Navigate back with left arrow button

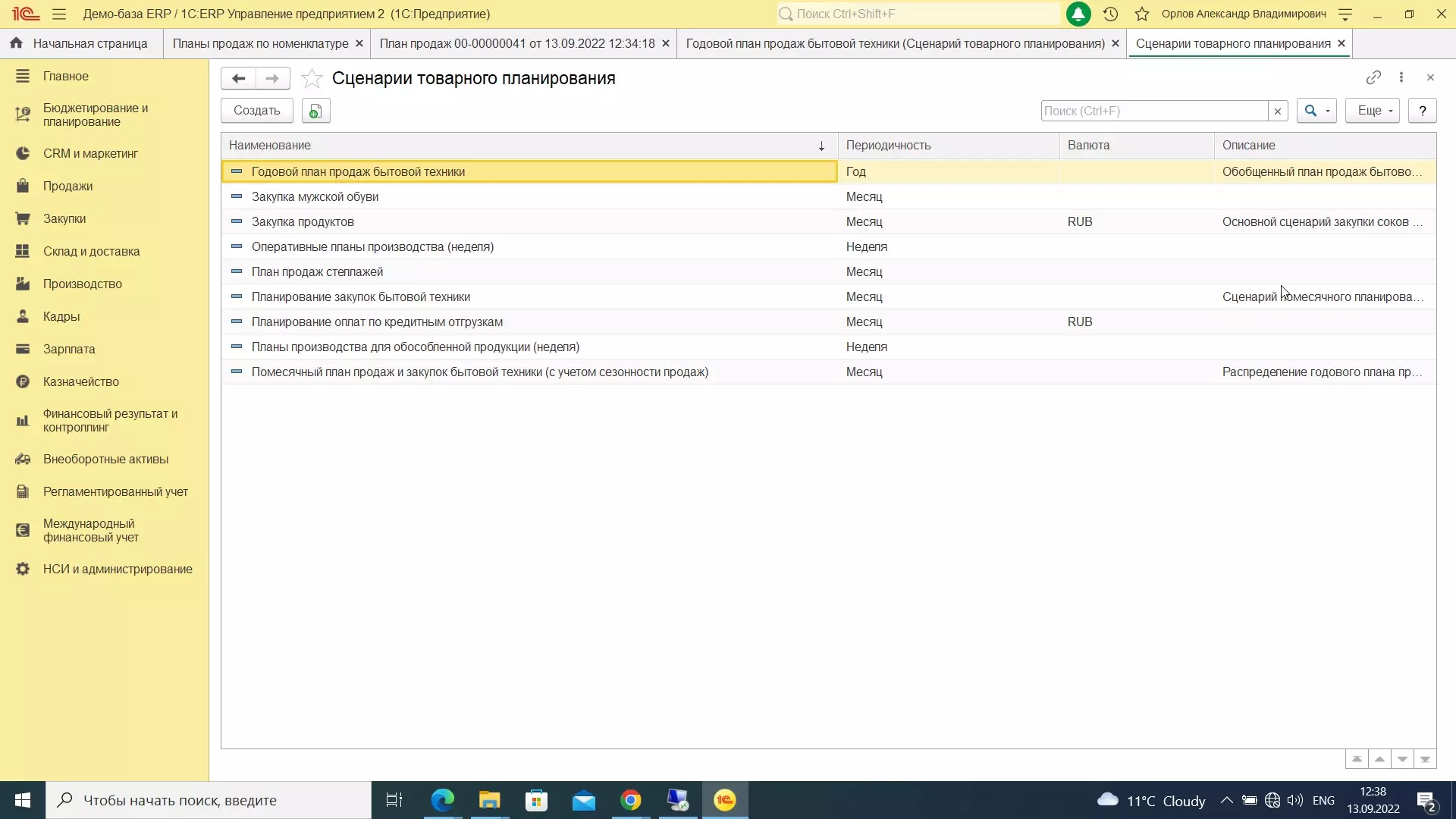238,78
